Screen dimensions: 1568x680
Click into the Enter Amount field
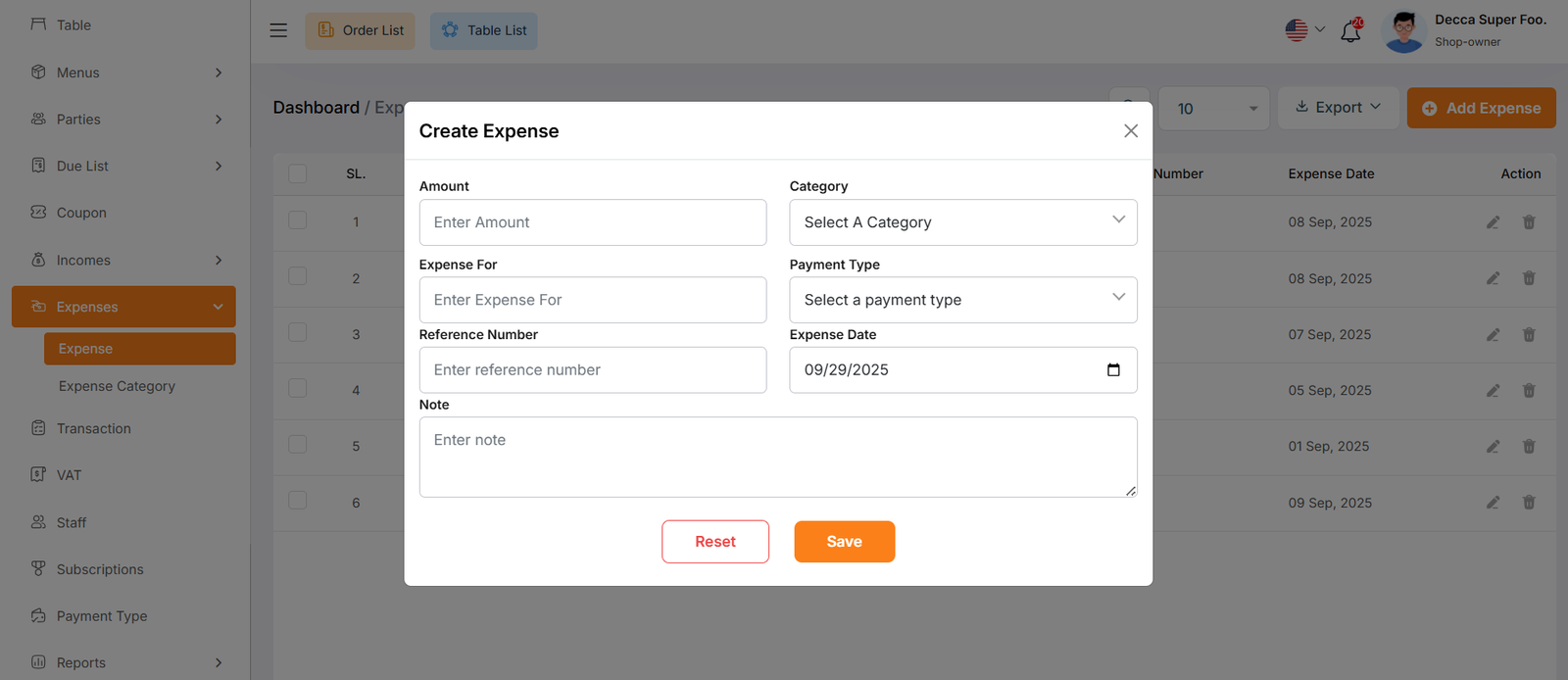[592, 222]
